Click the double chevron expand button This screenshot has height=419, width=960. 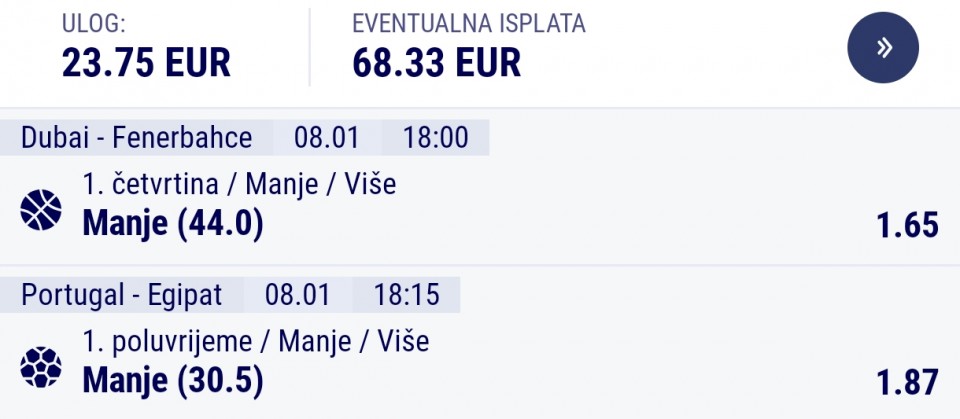click(x=883, y=47)
